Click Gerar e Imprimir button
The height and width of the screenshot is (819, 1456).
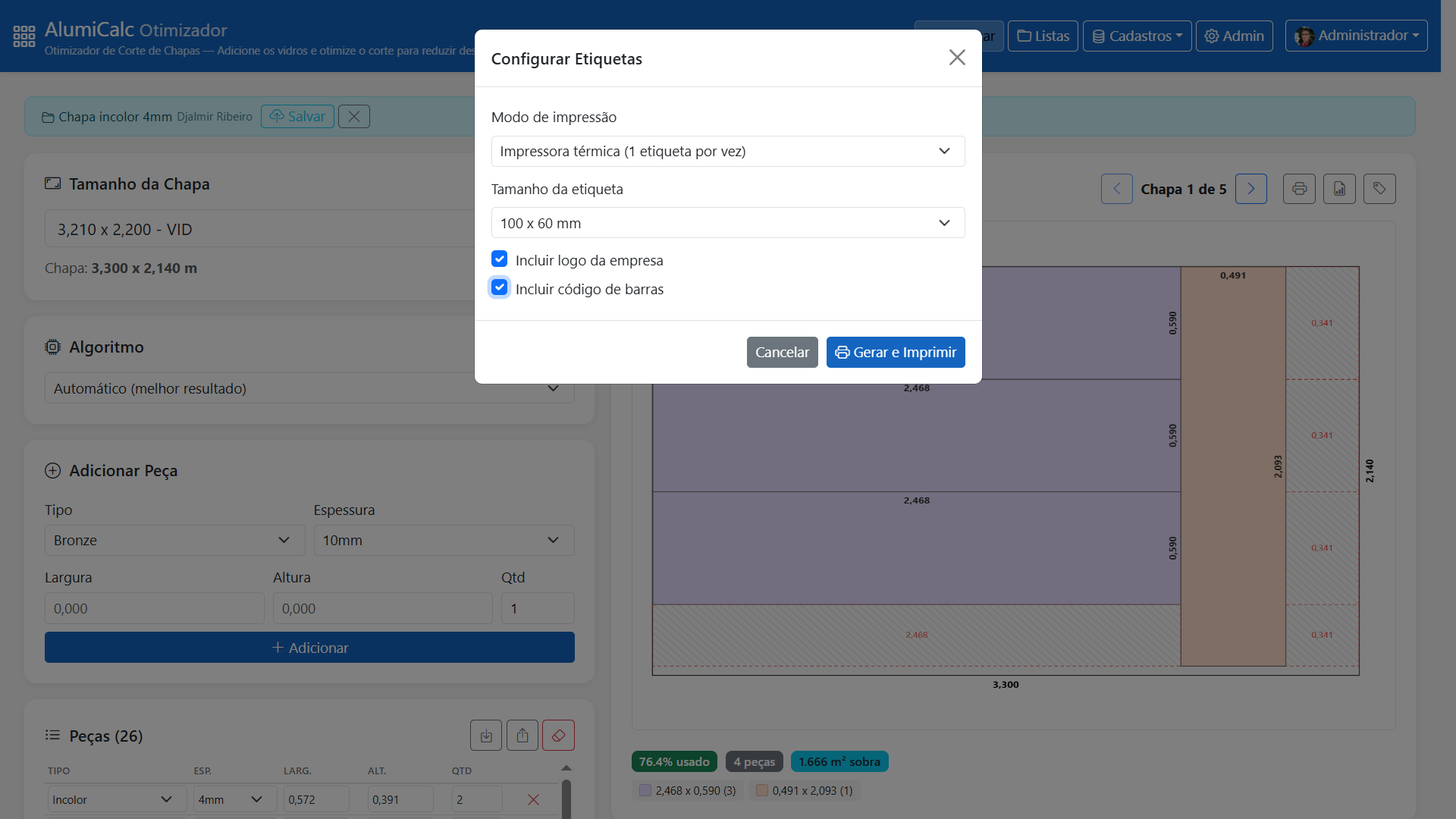tap(896, 352)
